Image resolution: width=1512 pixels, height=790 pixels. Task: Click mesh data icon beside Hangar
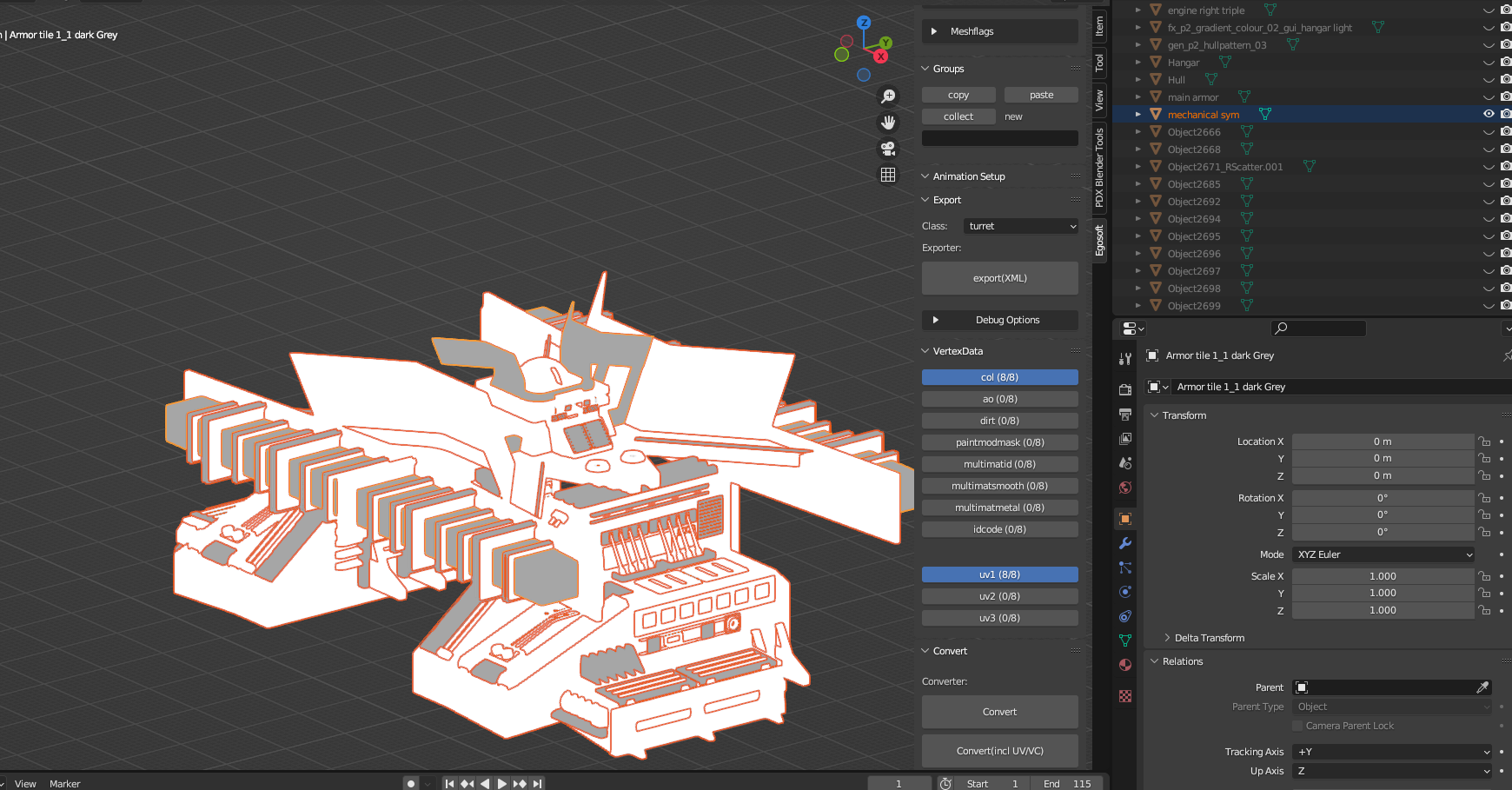tap(1225, 62)
